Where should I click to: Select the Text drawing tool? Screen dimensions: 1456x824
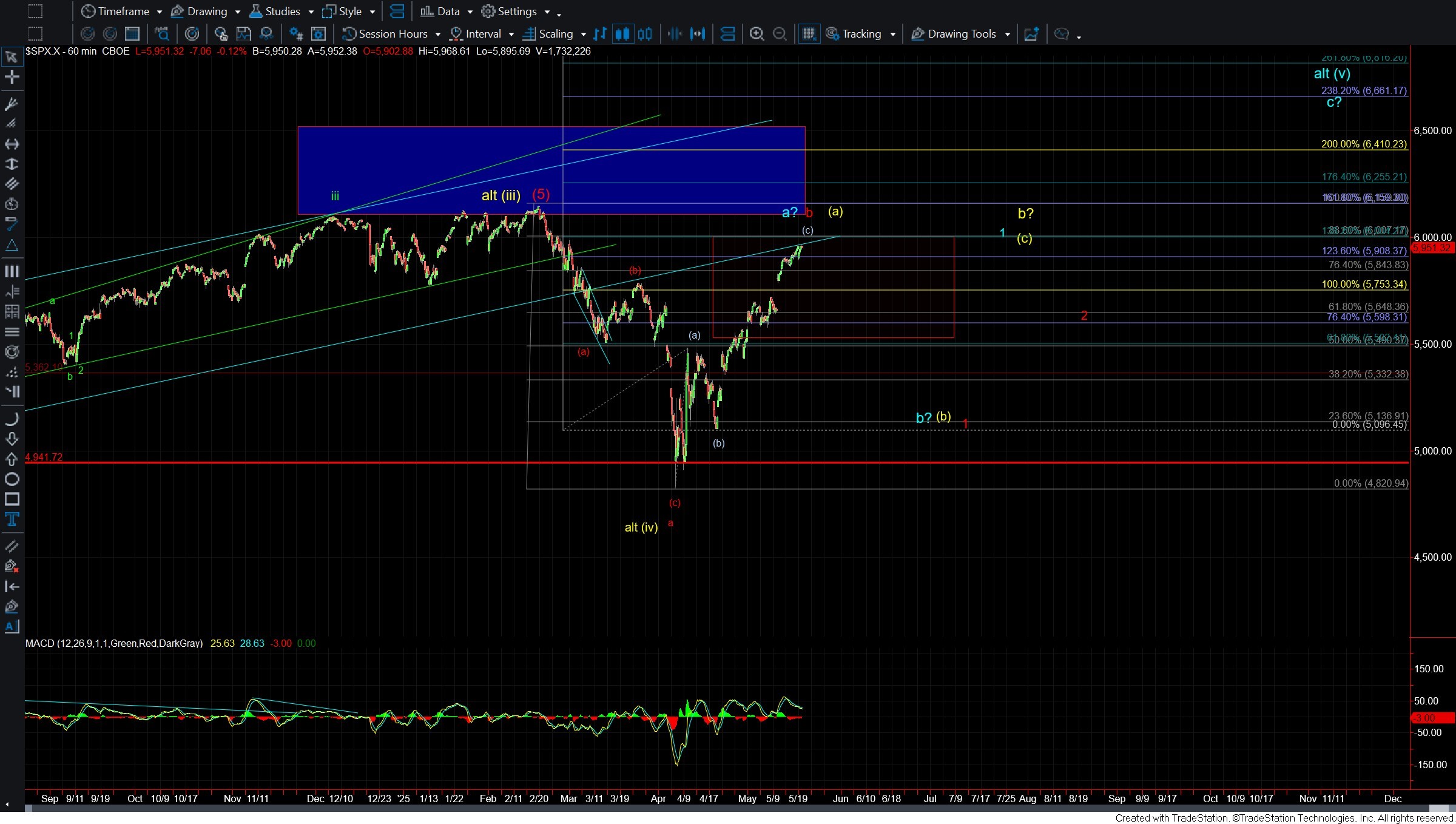pyautogui.click(x=12, y=519)
